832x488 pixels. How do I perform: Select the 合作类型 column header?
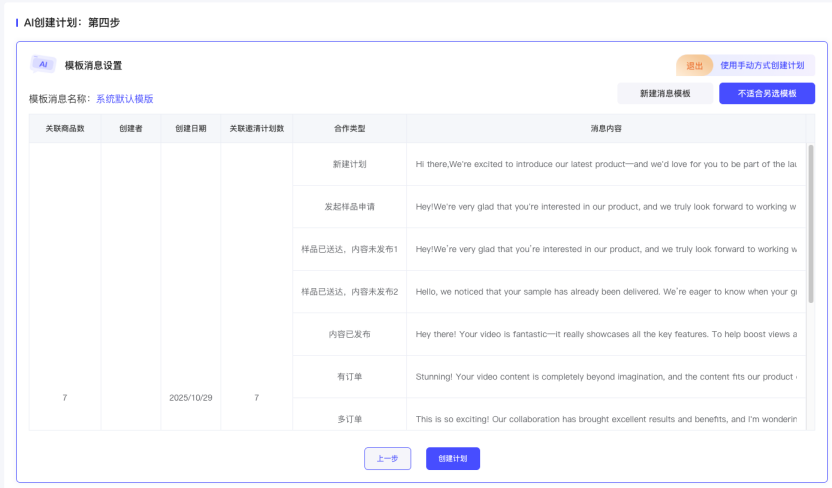(x=349, y=128)
